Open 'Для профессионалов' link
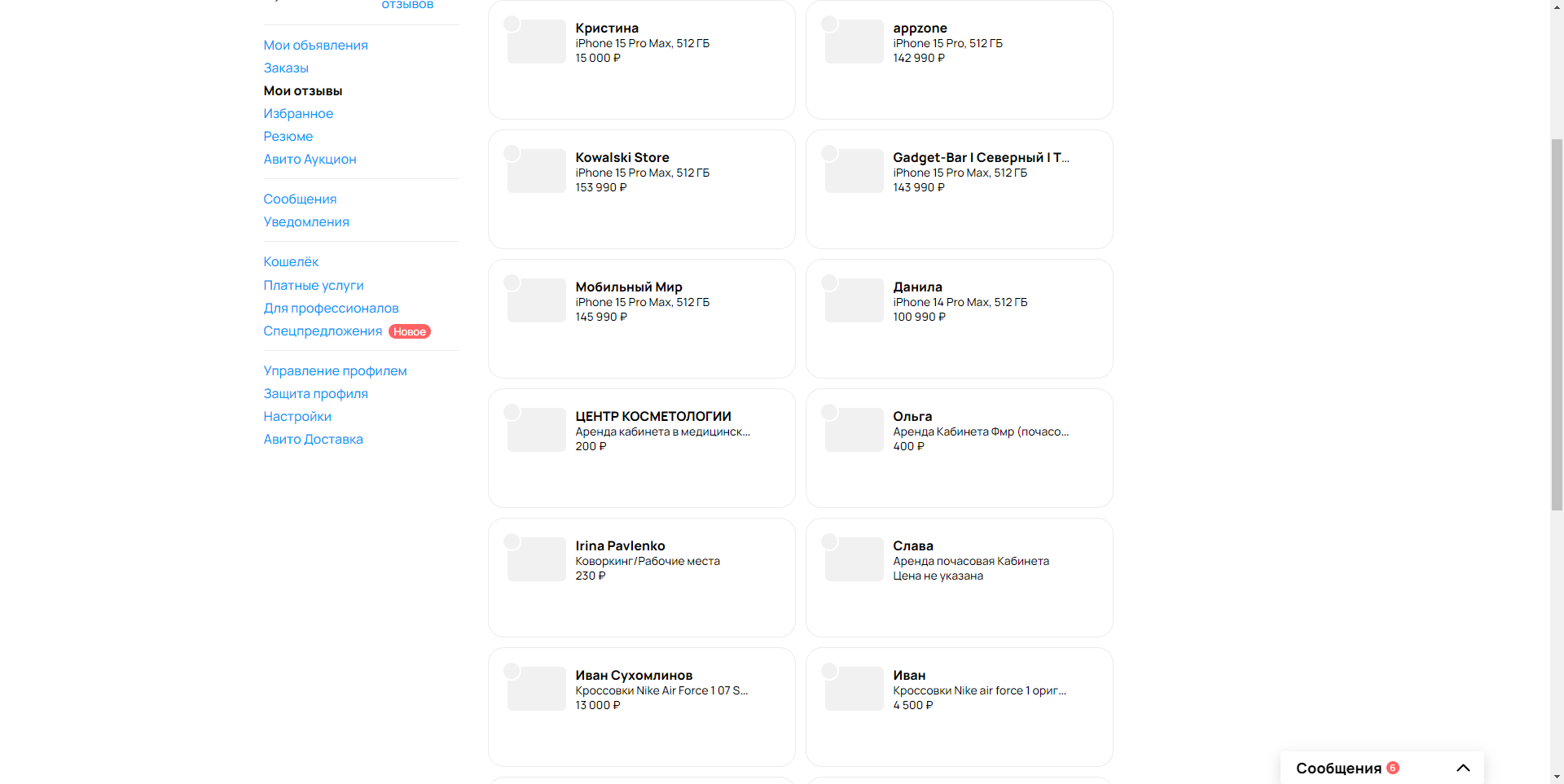 (x=331, y=308)
